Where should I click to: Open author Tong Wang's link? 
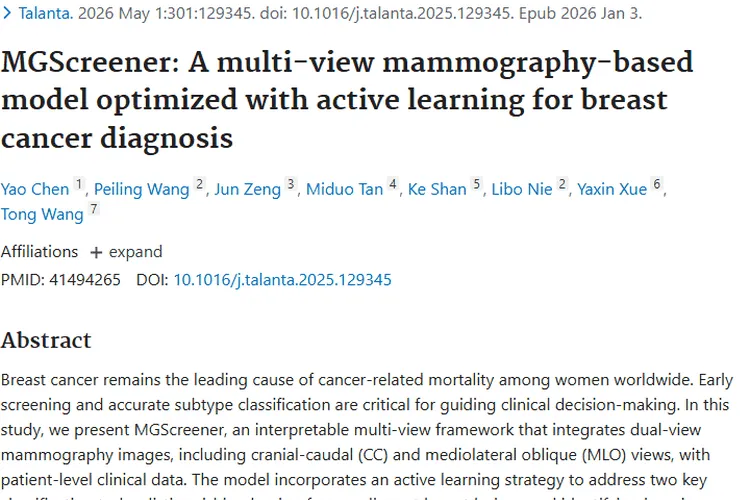coord(42,214)
